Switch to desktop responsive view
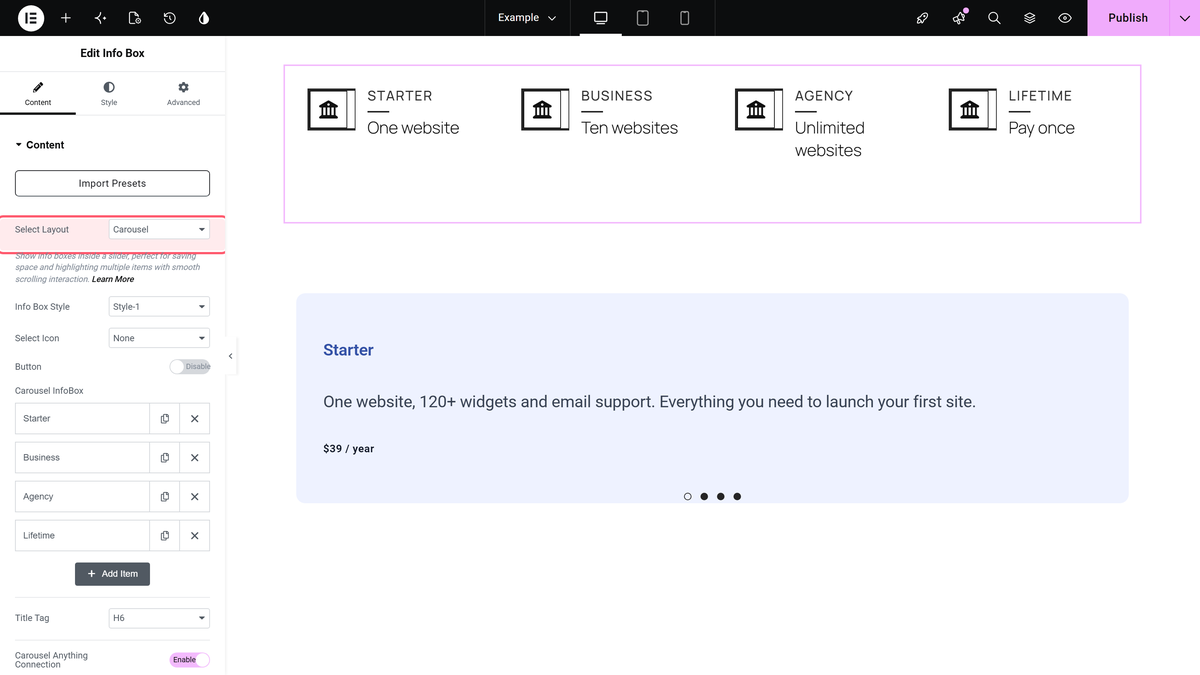 [x=601, y=18]
